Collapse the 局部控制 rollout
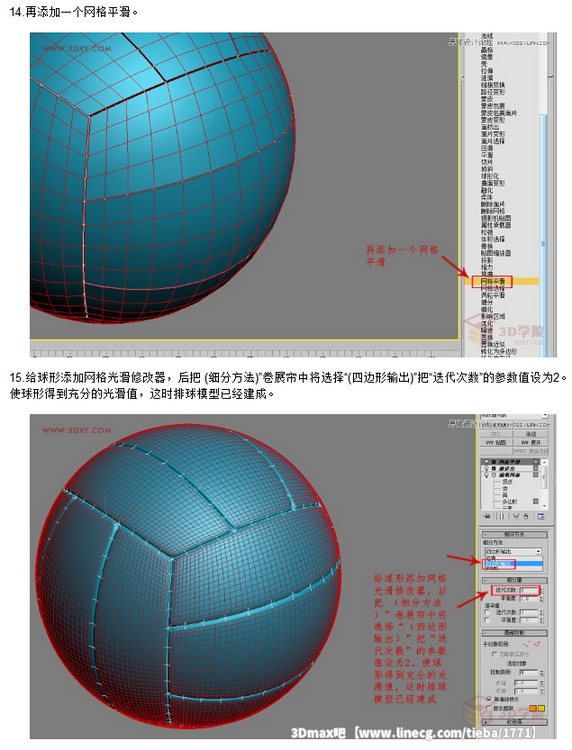 [x=515, y=633]
